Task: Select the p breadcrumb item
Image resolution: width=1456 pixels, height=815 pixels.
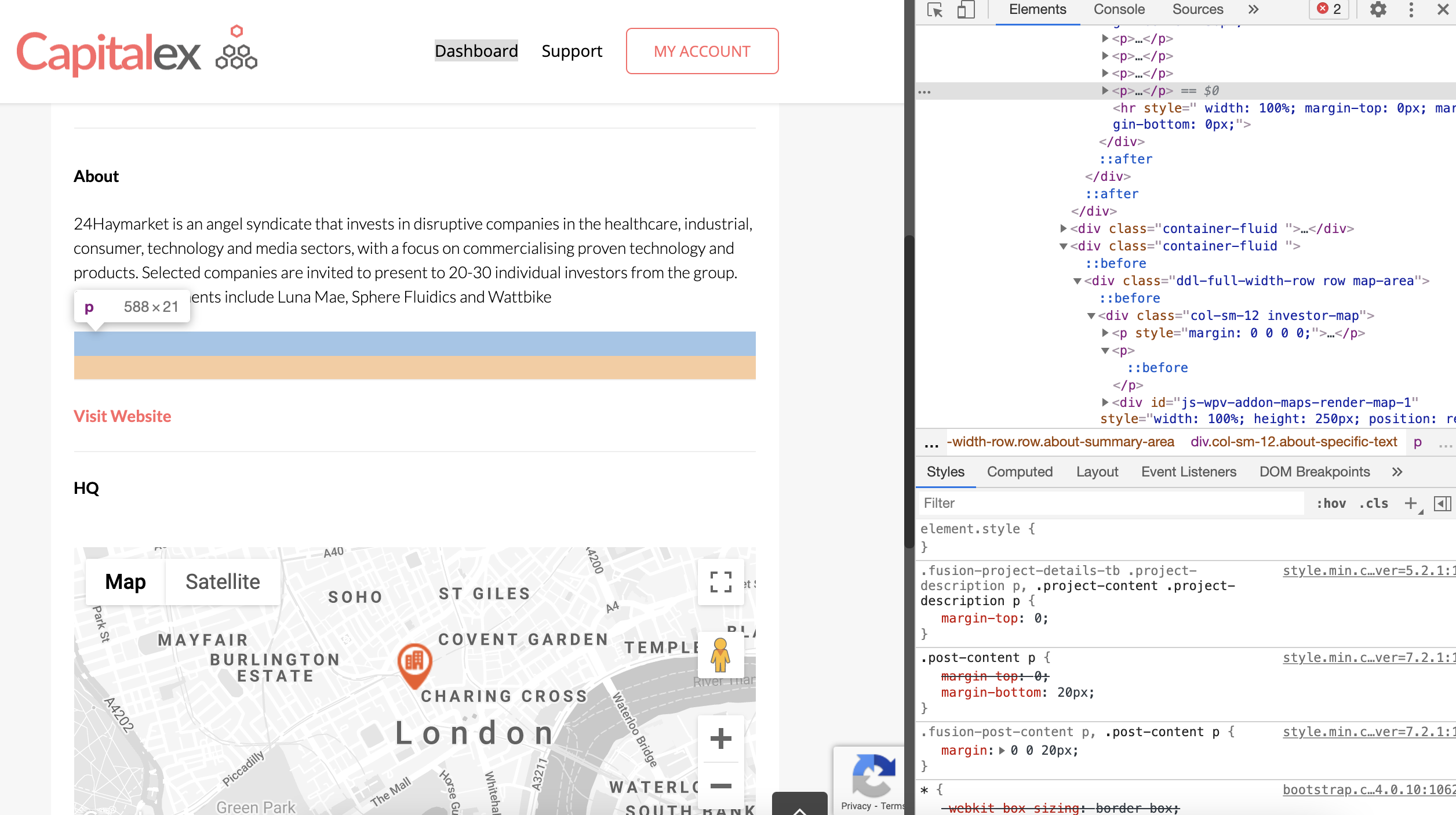Action: pyautogui.click(x=1417, y=442)
